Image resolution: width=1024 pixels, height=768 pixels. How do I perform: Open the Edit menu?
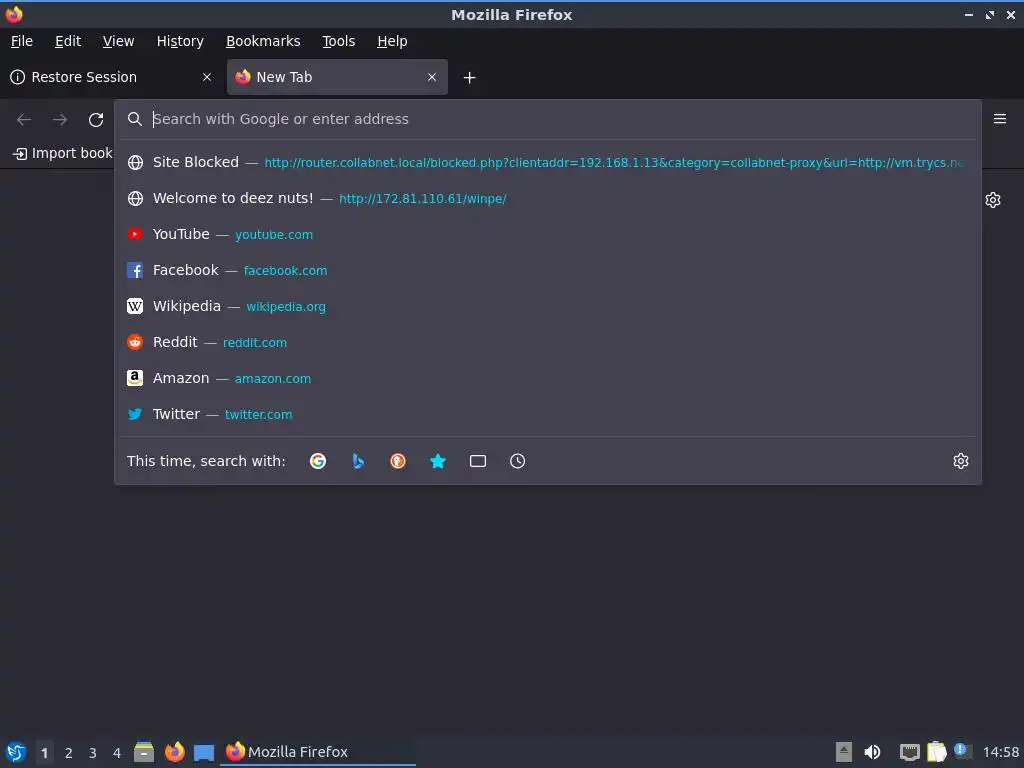[x=68, y=41]
